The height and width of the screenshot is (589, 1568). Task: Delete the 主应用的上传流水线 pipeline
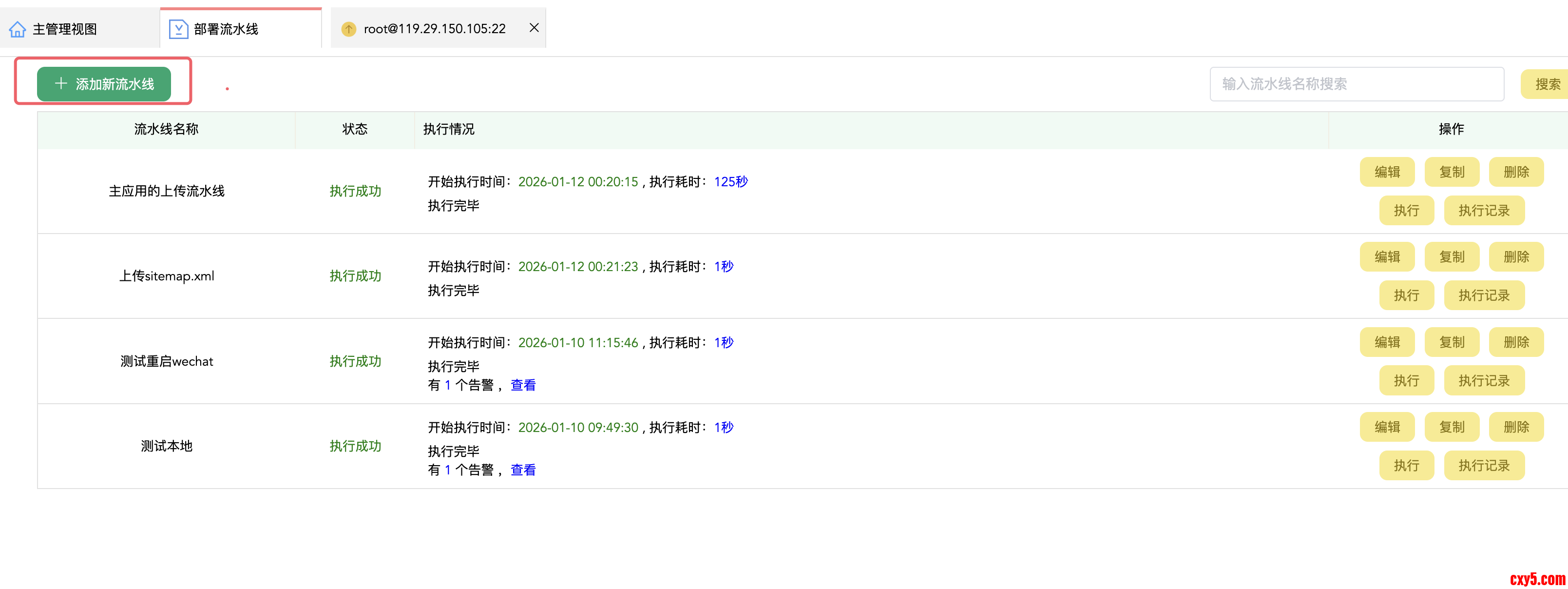[1516, 173]
